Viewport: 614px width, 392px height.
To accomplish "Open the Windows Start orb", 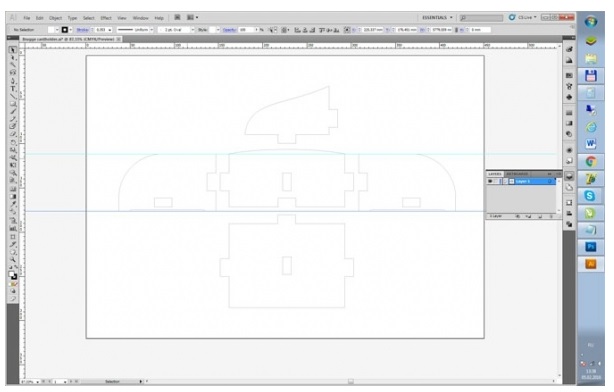I will point(591,22).
